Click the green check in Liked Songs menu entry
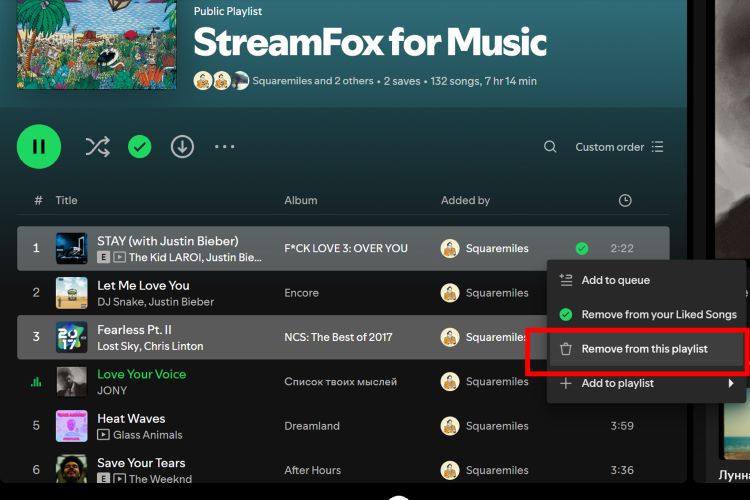This screenshot has height=500, width=750. (x=566, y=314)
